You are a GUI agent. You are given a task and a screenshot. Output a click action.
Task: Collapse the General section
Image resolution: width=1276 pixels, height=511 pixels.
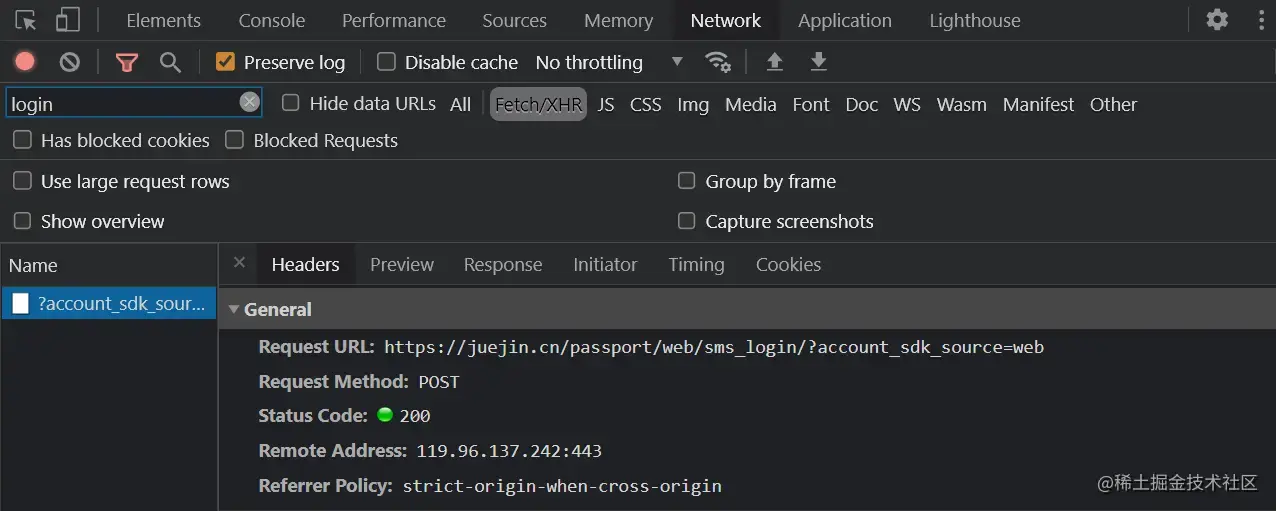234,310
